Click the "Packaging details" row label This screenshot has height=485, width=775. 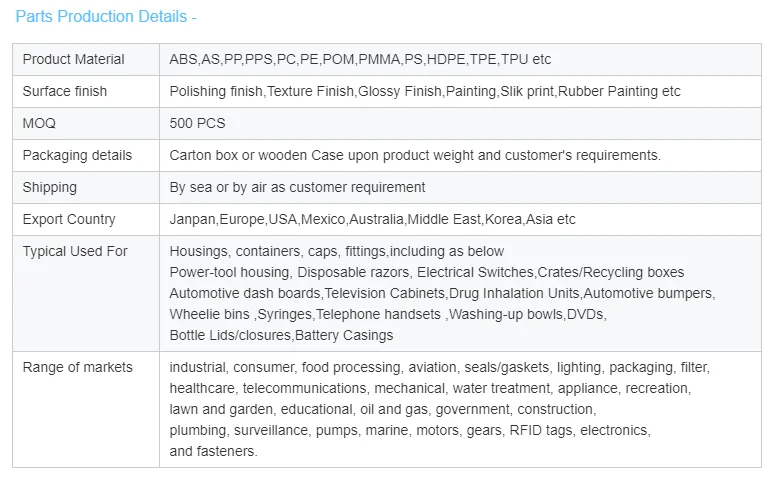(77, 155)
